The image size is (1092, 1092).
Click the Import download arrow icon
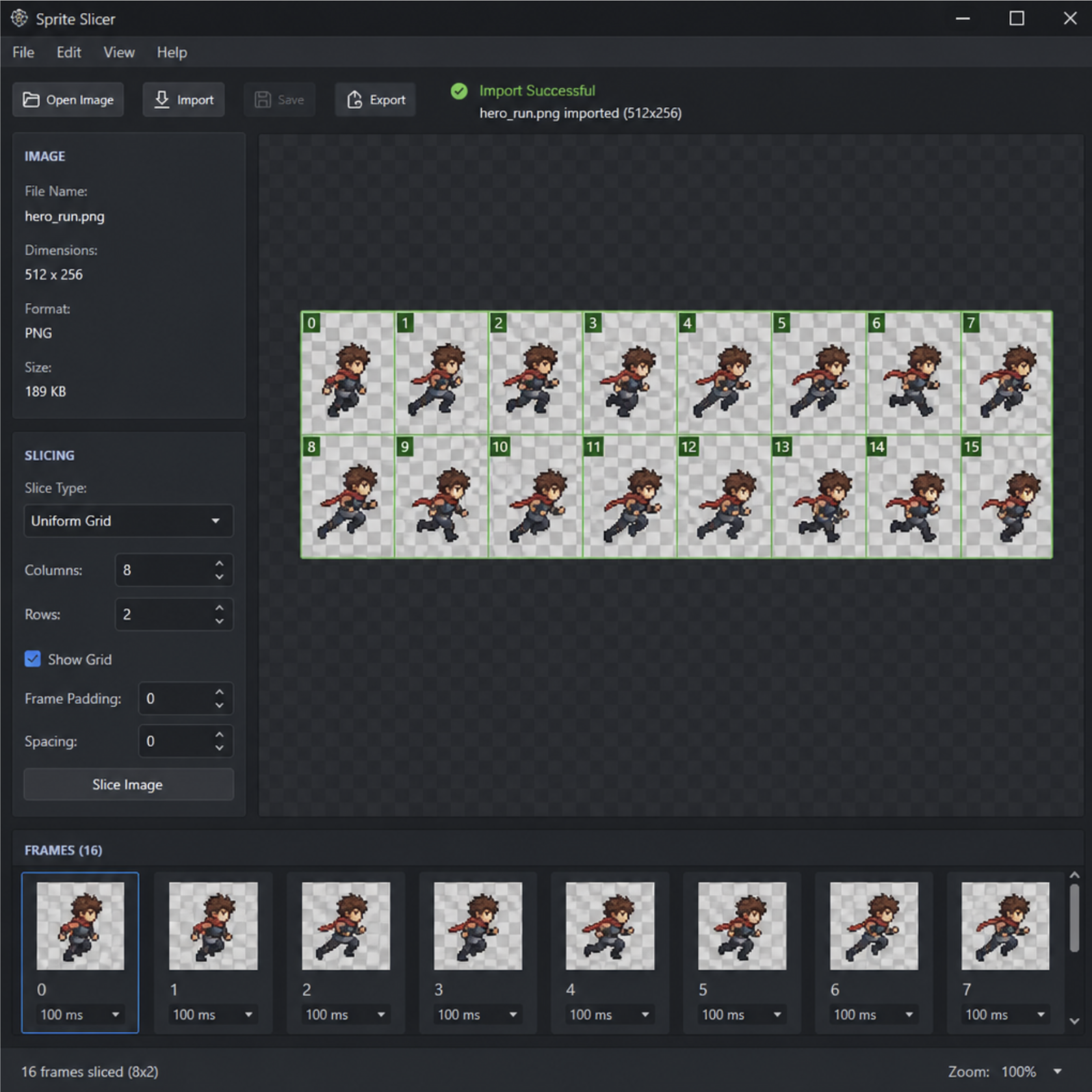[162, 99]
